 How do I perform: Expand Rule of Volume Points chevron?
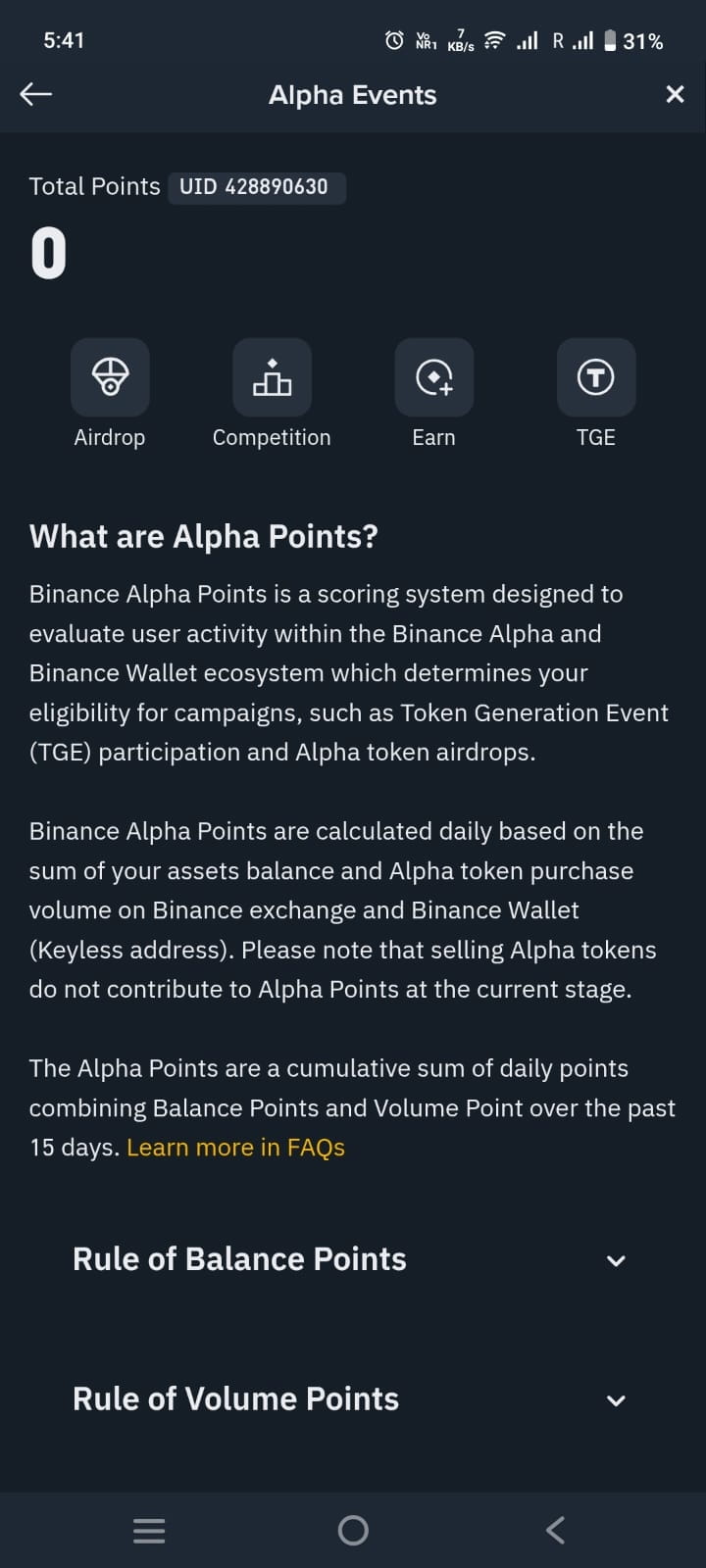tap(616, 1400)
